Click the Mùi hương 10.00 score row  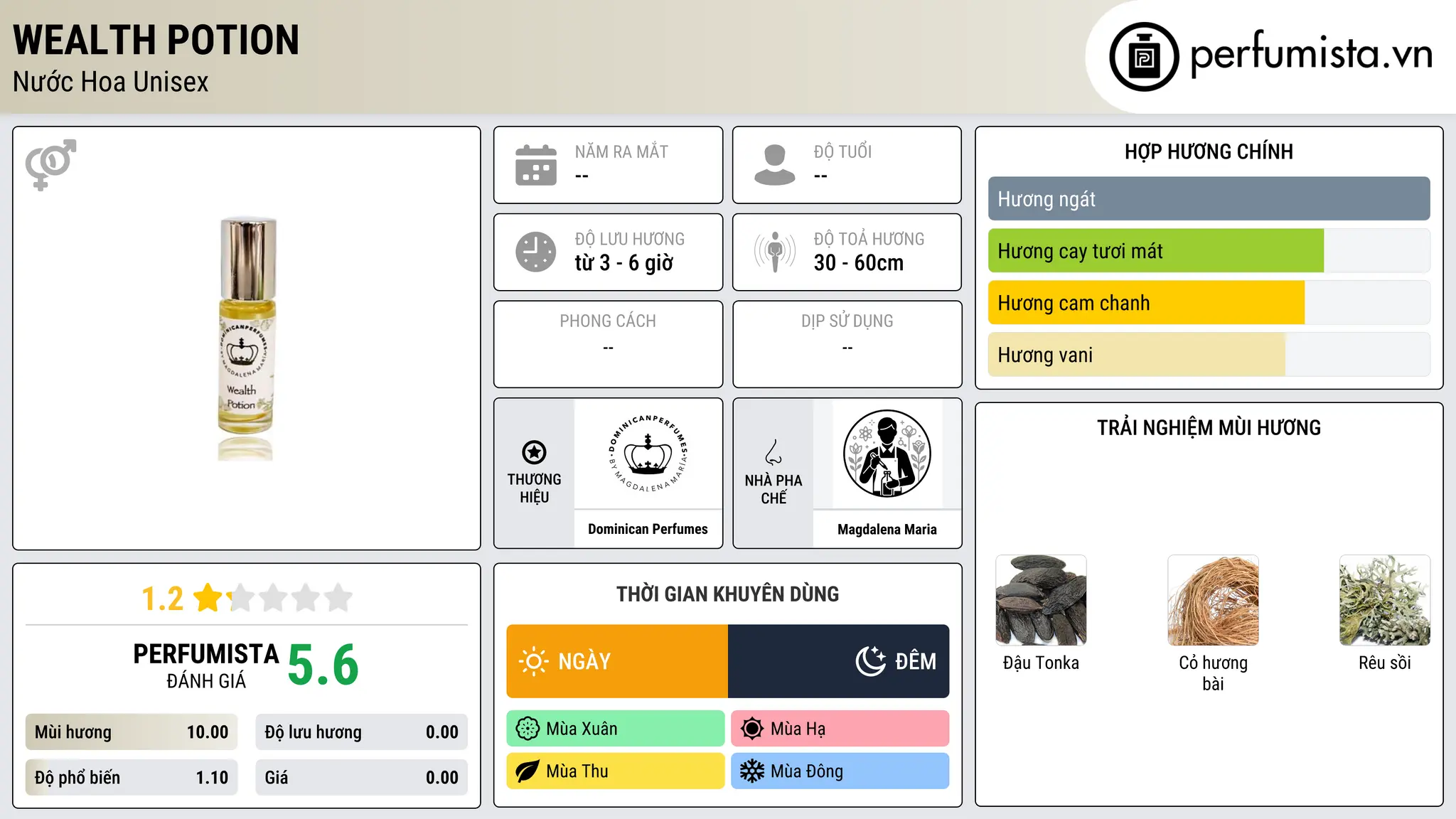132,732
